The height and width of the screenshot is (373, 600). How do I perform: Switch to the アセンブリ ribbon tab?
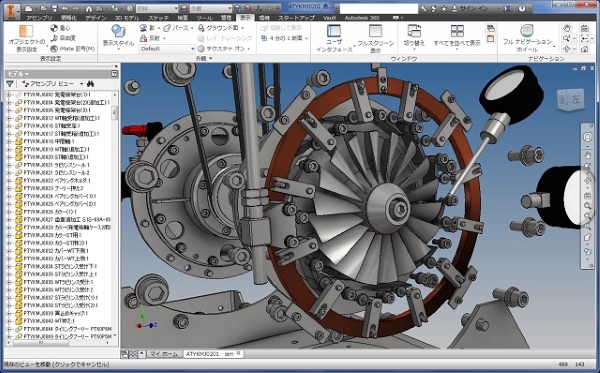click(39, 18)
